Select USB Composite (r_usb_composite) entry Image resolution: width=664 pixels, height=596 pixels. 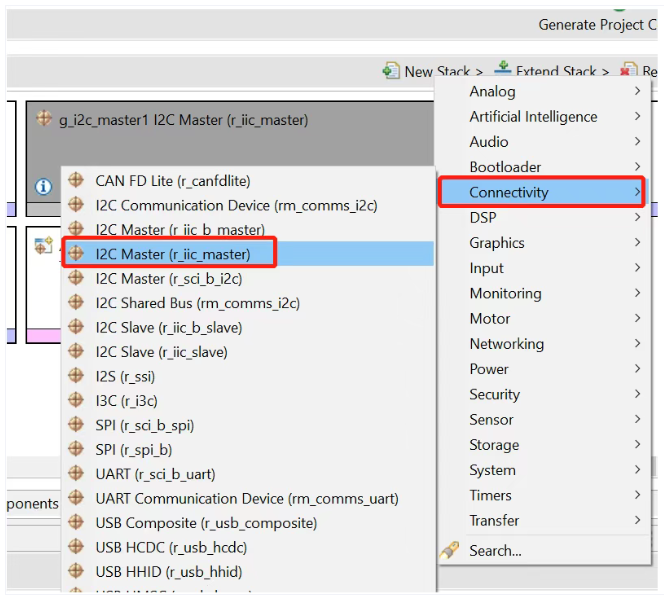click(248, 523)
